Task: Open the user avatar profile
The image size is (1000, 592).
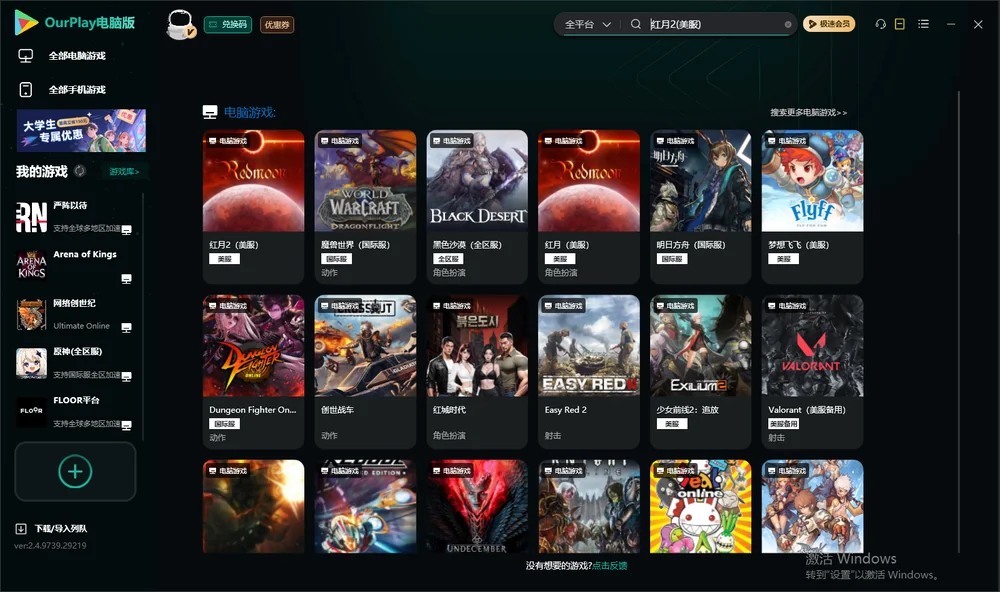Action: pyautogui.click(x=180, y=24)
